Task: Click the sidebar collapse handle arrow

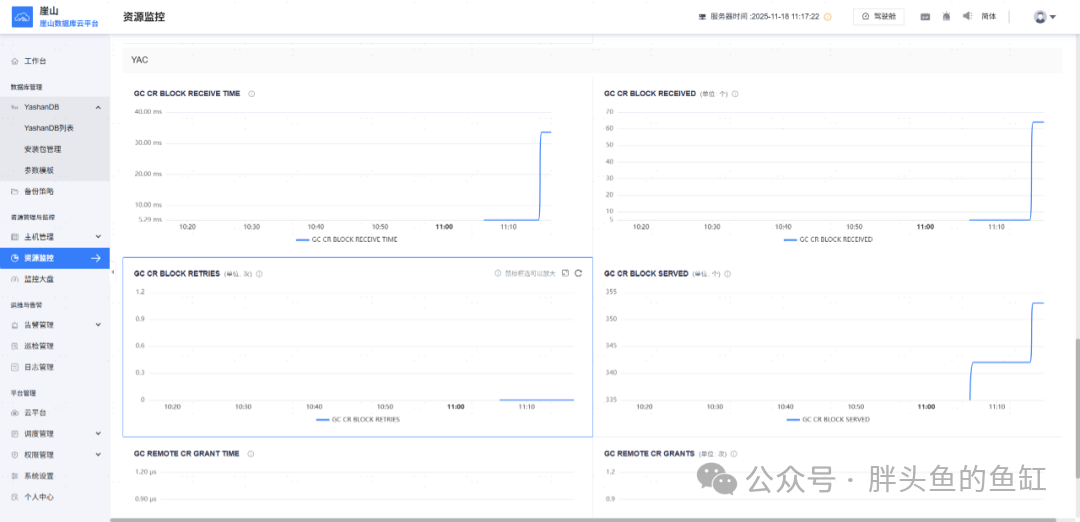Action: click(x=112, y=273)
